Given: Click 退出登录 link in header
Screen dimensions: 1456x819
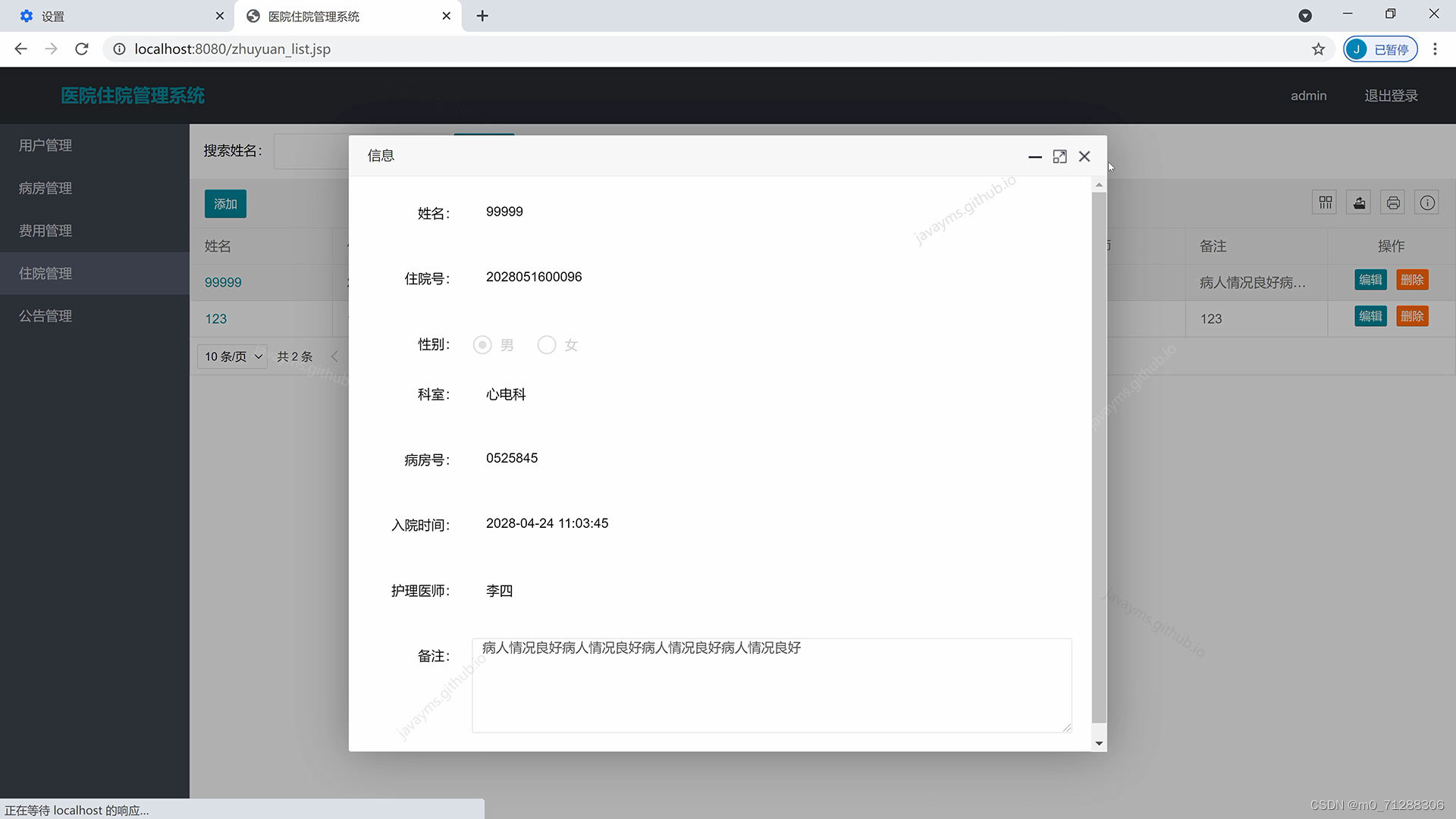Looking at the screenshot, I should pyautogui.click(x=1391, y=96).
